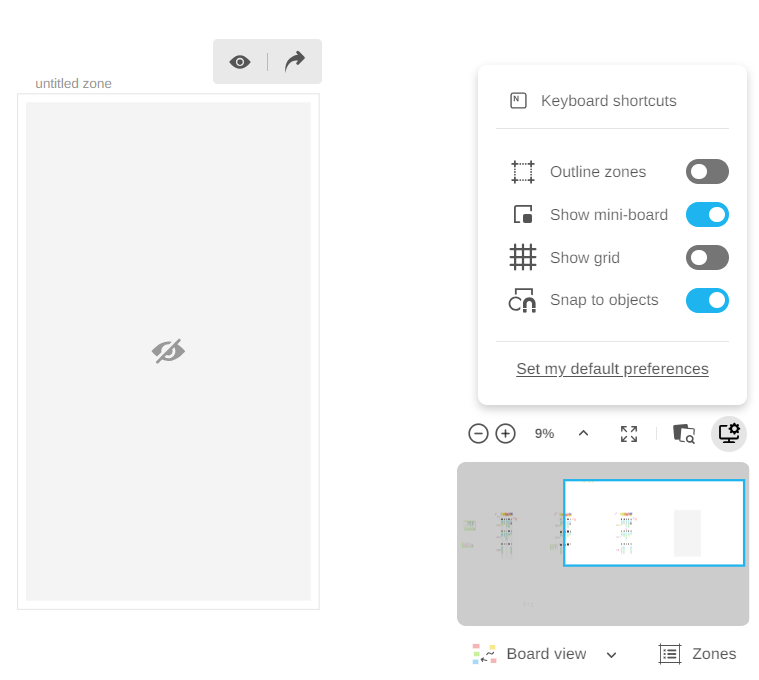Enable the Show grid toggle
The image size is (759, 680).
point(707,258)
